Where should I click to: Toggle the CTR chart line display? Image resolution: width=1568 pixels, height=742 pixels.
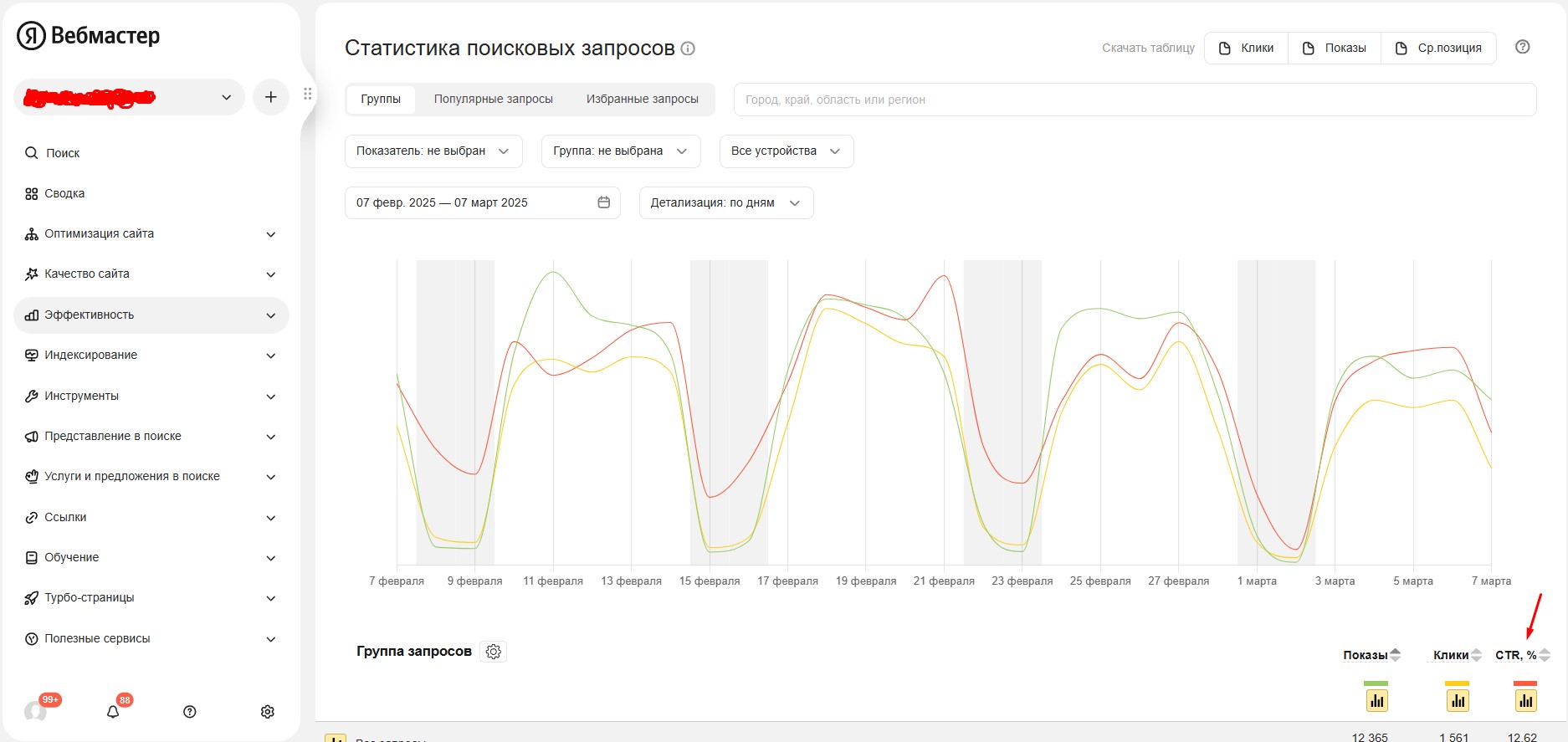1525,701
